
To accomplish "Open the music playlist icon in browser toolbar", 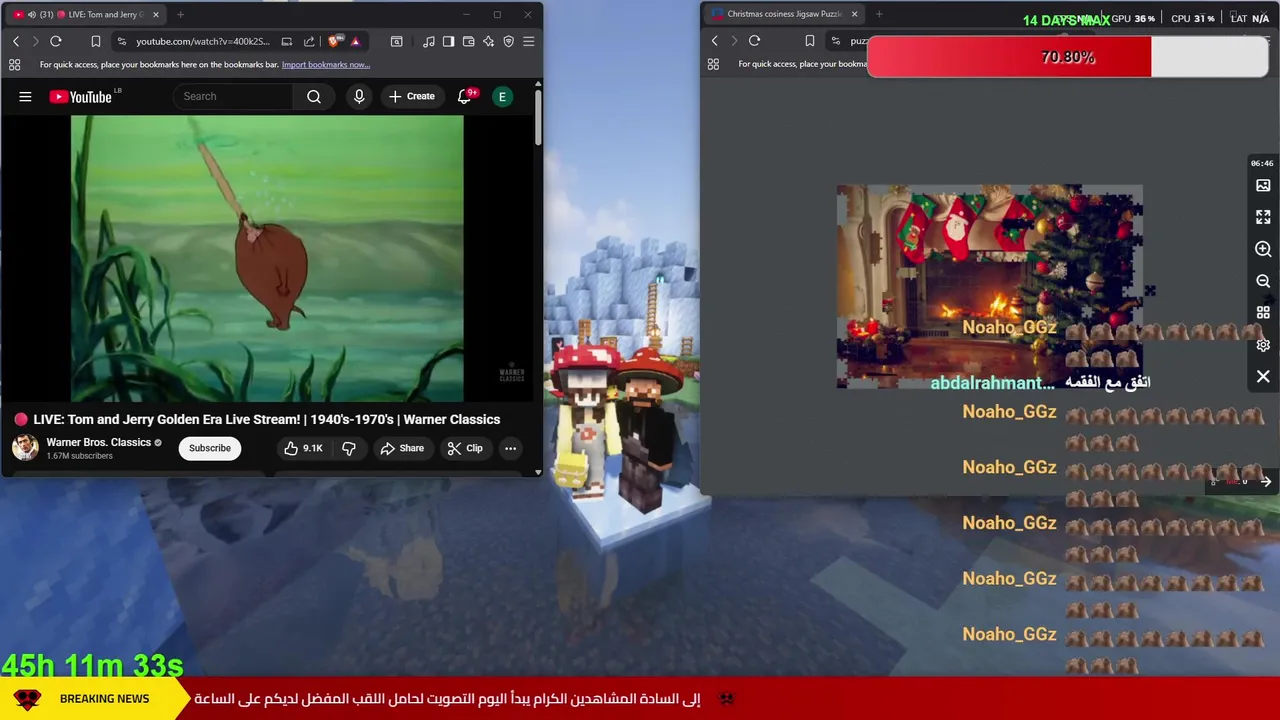I will [429, 41].
